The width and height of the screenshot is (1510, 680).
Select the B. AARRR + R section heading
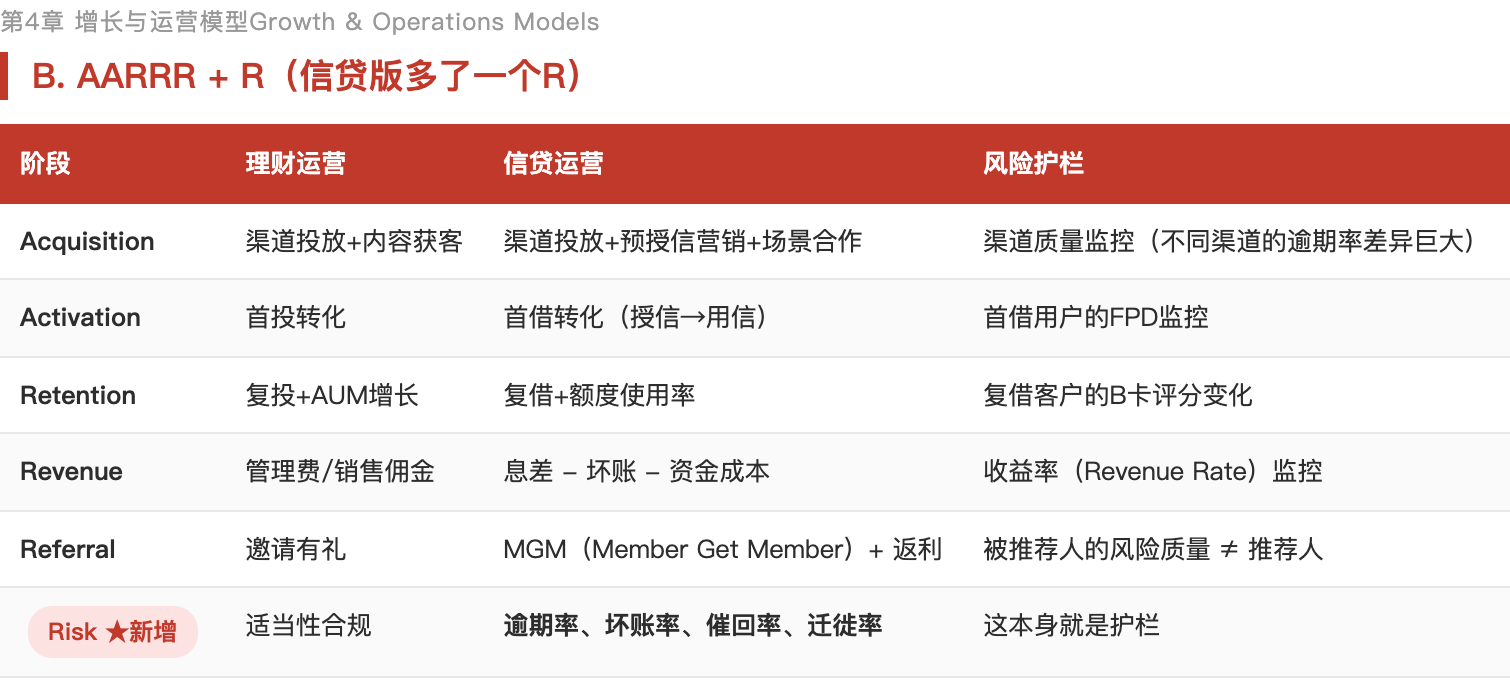coord(307,77)
